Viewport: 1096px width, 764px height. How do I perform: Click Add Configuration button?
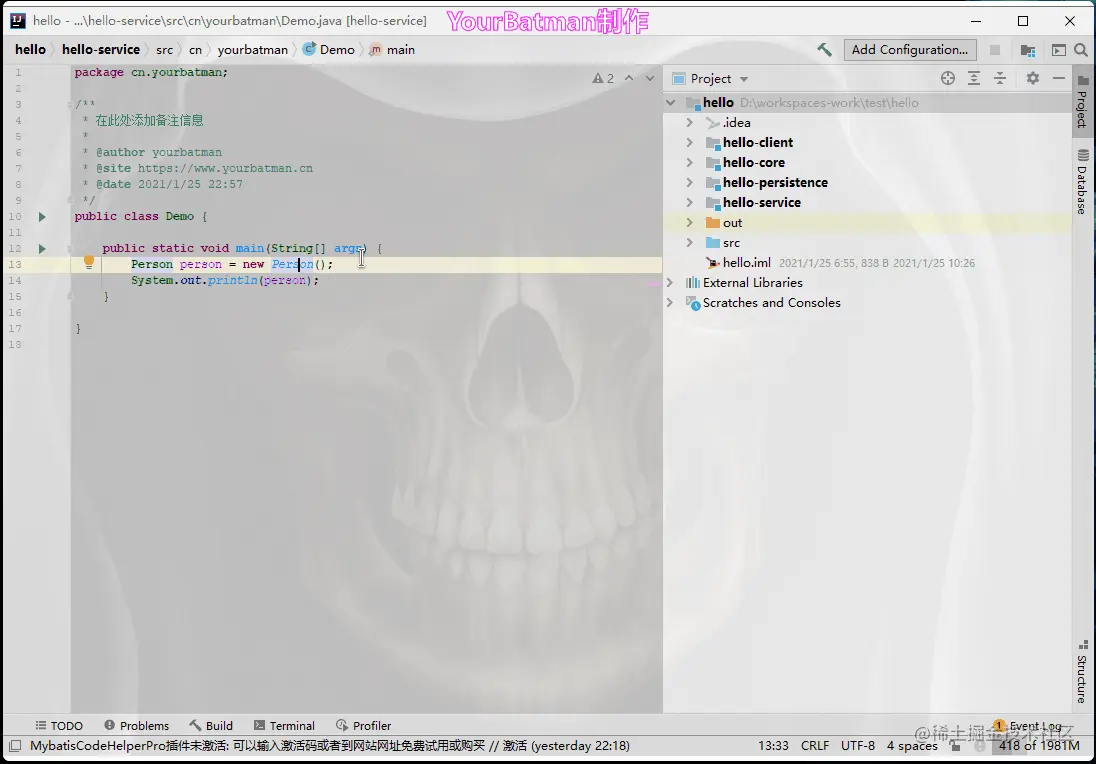pos(909,50)
